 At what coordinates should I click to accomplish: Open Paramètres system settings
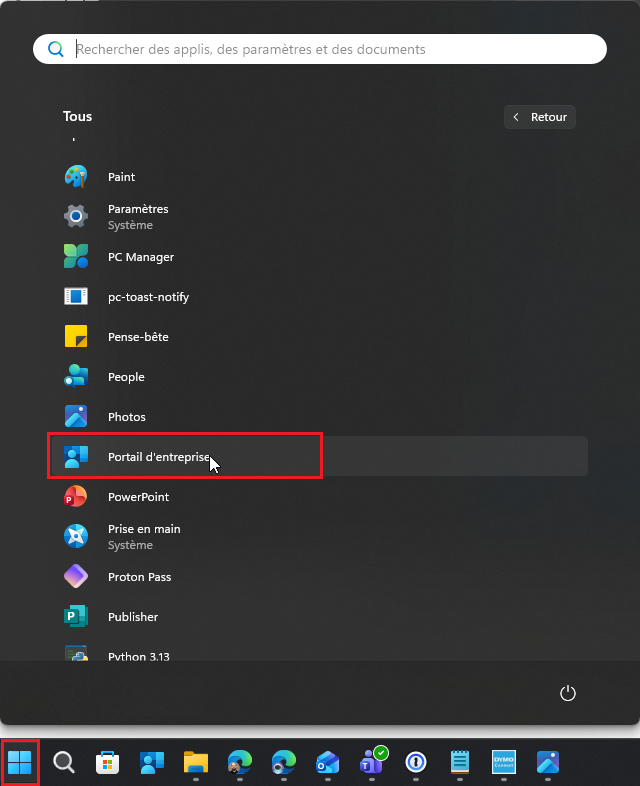point(137,216)
